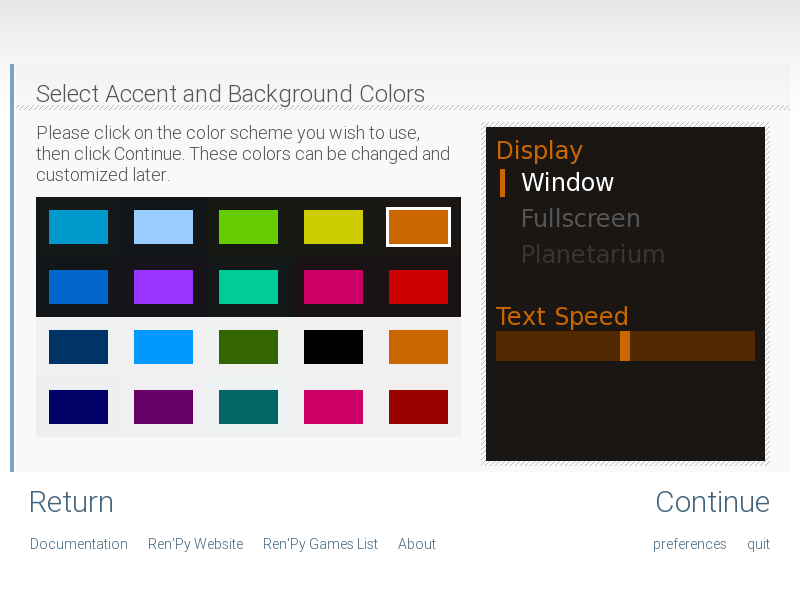Click the Return button
The width and height of the screenshot is (800, 600).
[71, 502]
